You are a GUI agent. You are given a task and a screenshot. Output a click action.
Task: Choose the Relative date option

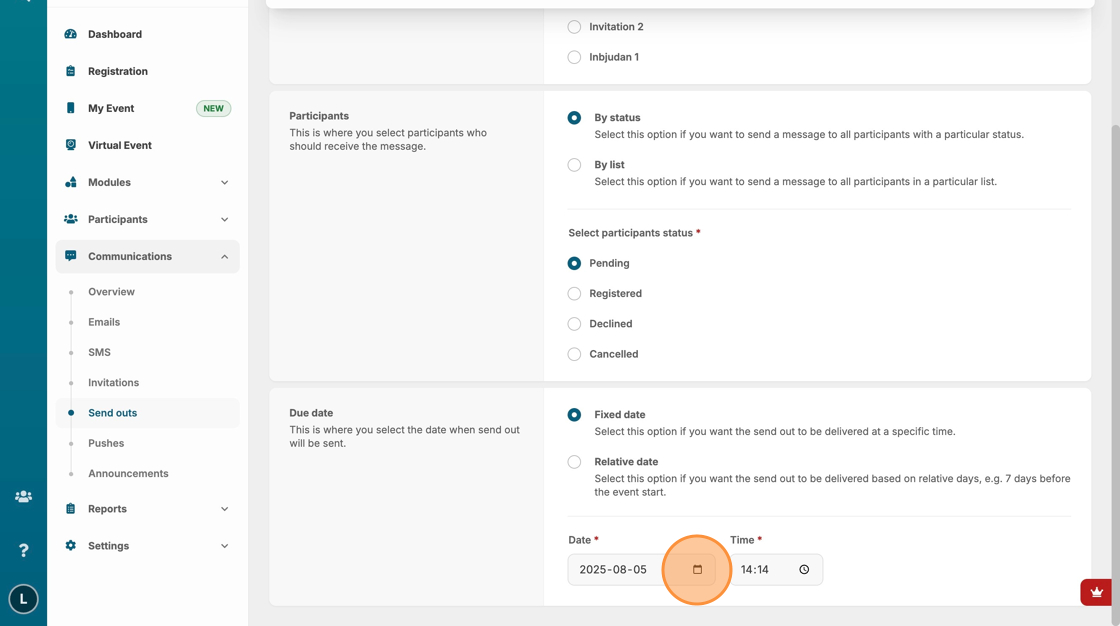pos(574,462)
